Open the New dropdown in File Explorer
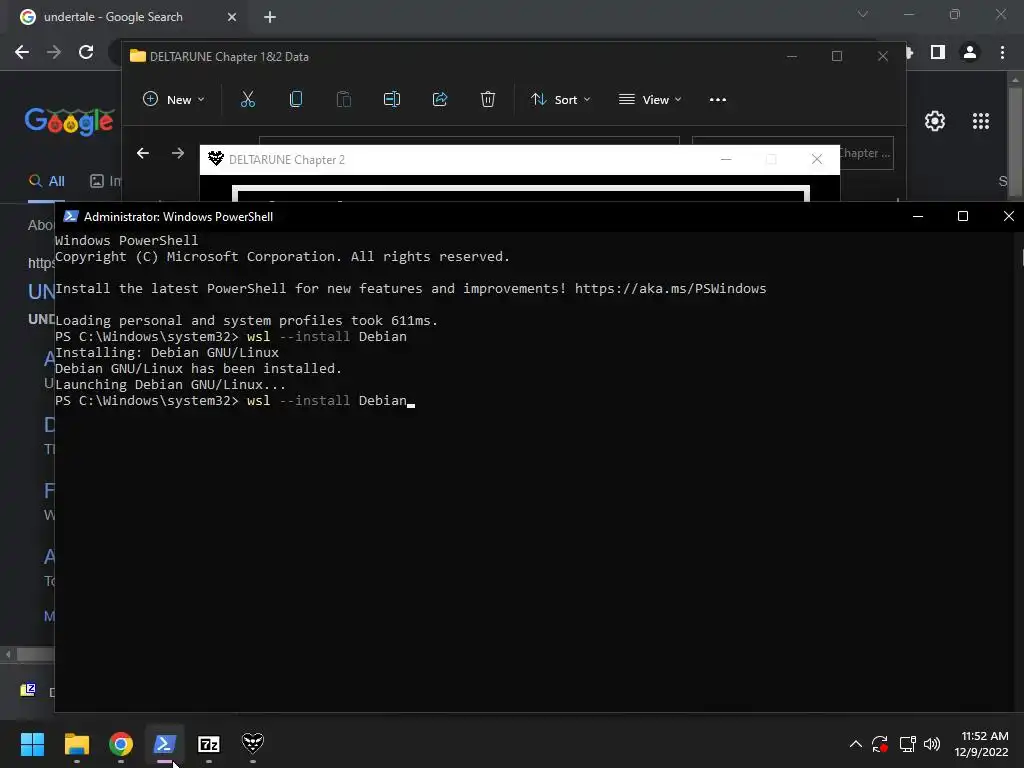This screenshot has height=768, width=1024. pyautogui.click(x=174, y=99)
